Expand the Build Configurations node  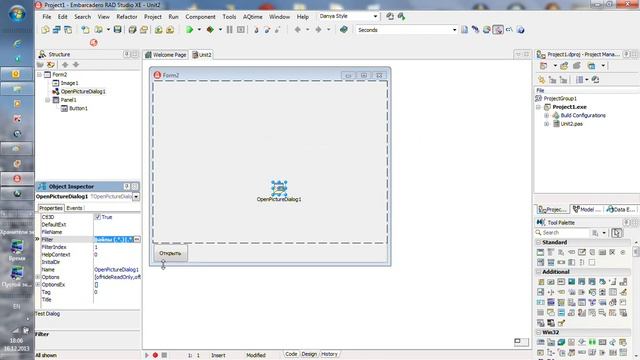(547, 116)
